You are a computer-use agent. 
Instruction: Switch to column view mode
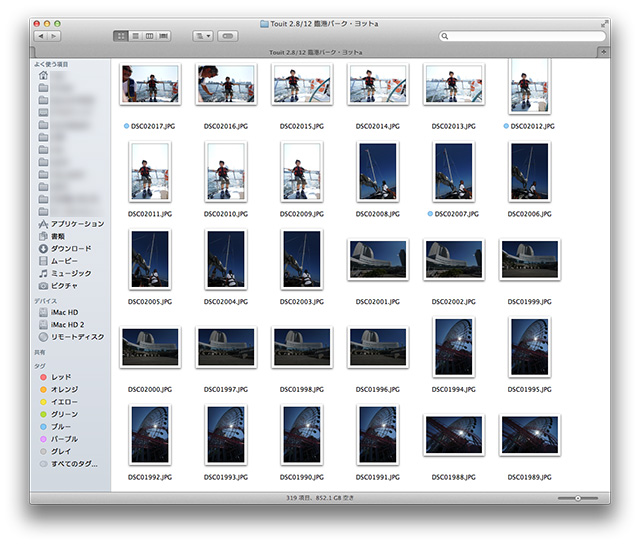[x=149, y=36]
